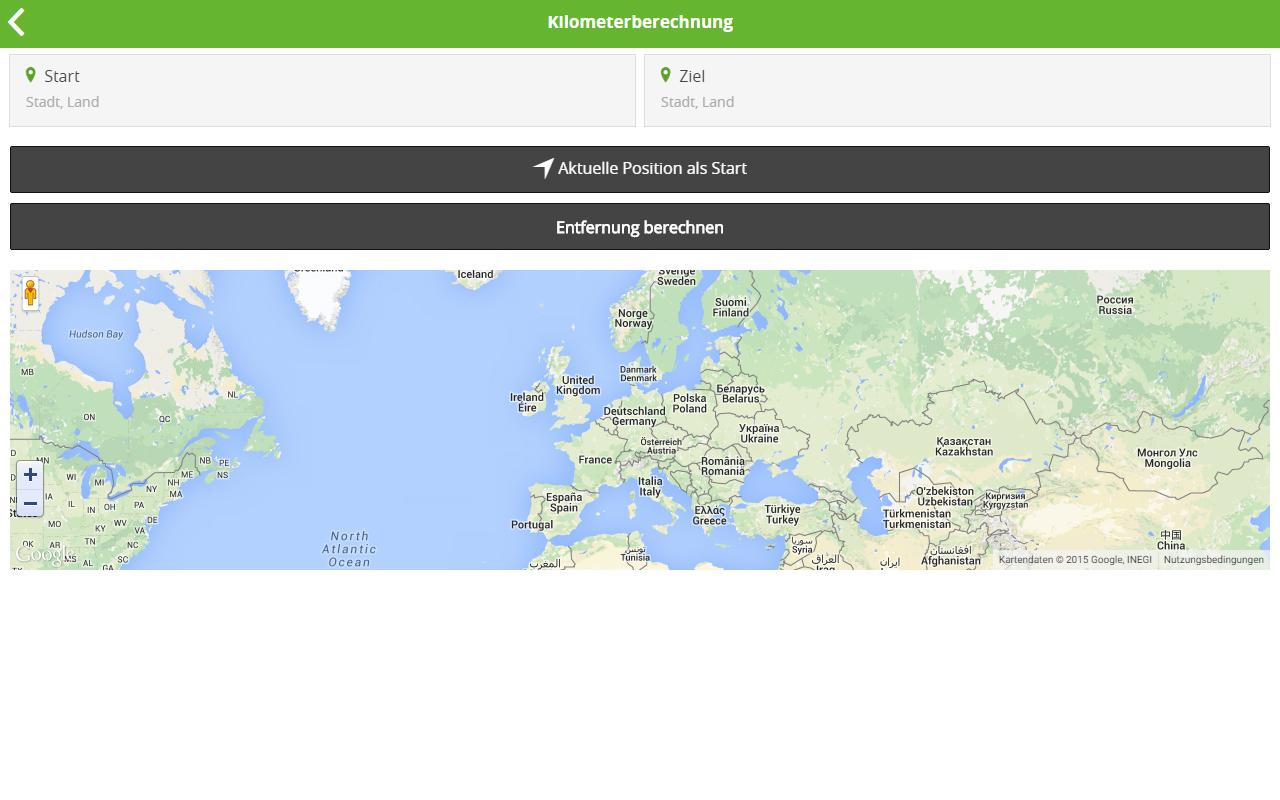Click the Turkmenistan map label
1280x800 pixels.
917,519
